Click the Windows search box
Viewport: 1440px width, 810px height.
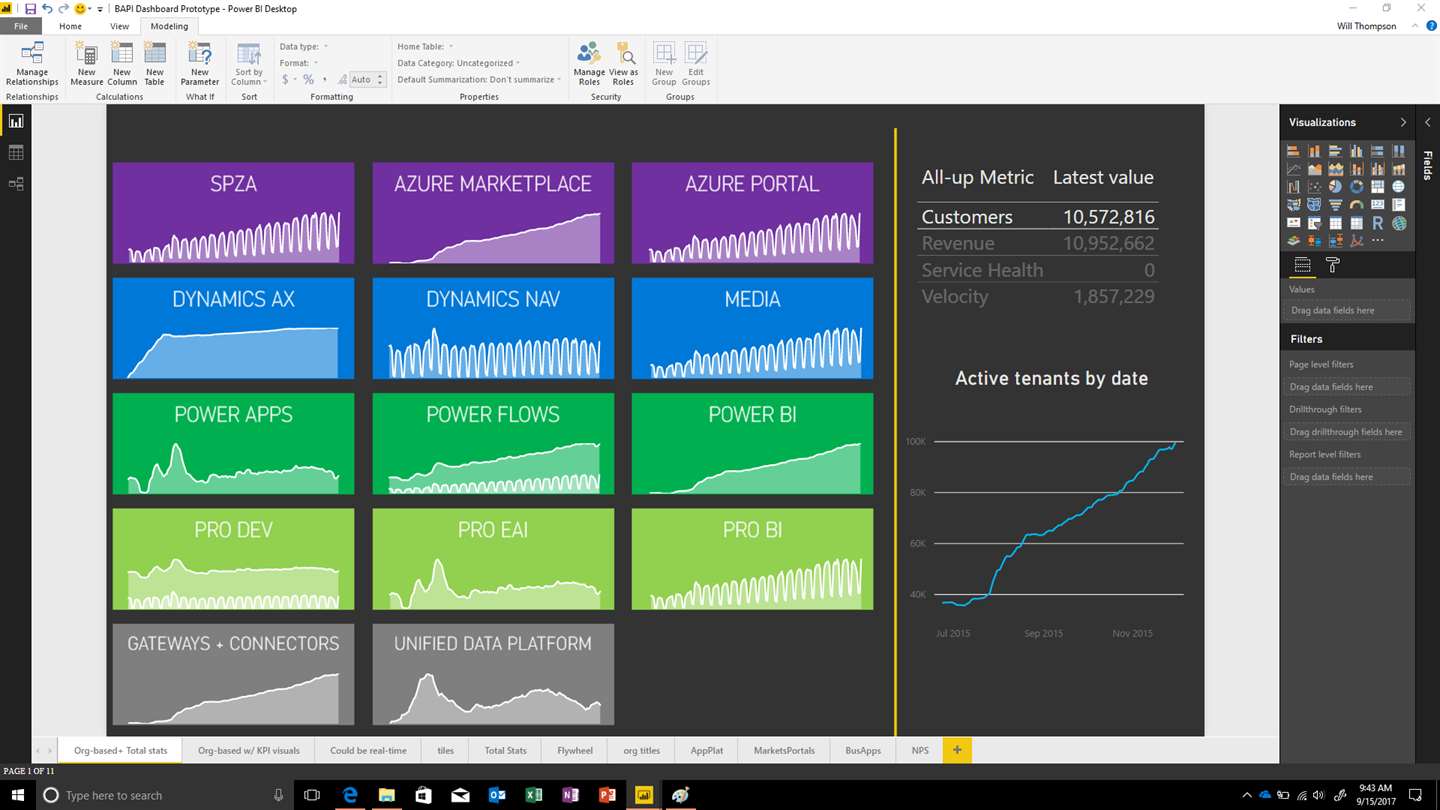tap(163, 795)
